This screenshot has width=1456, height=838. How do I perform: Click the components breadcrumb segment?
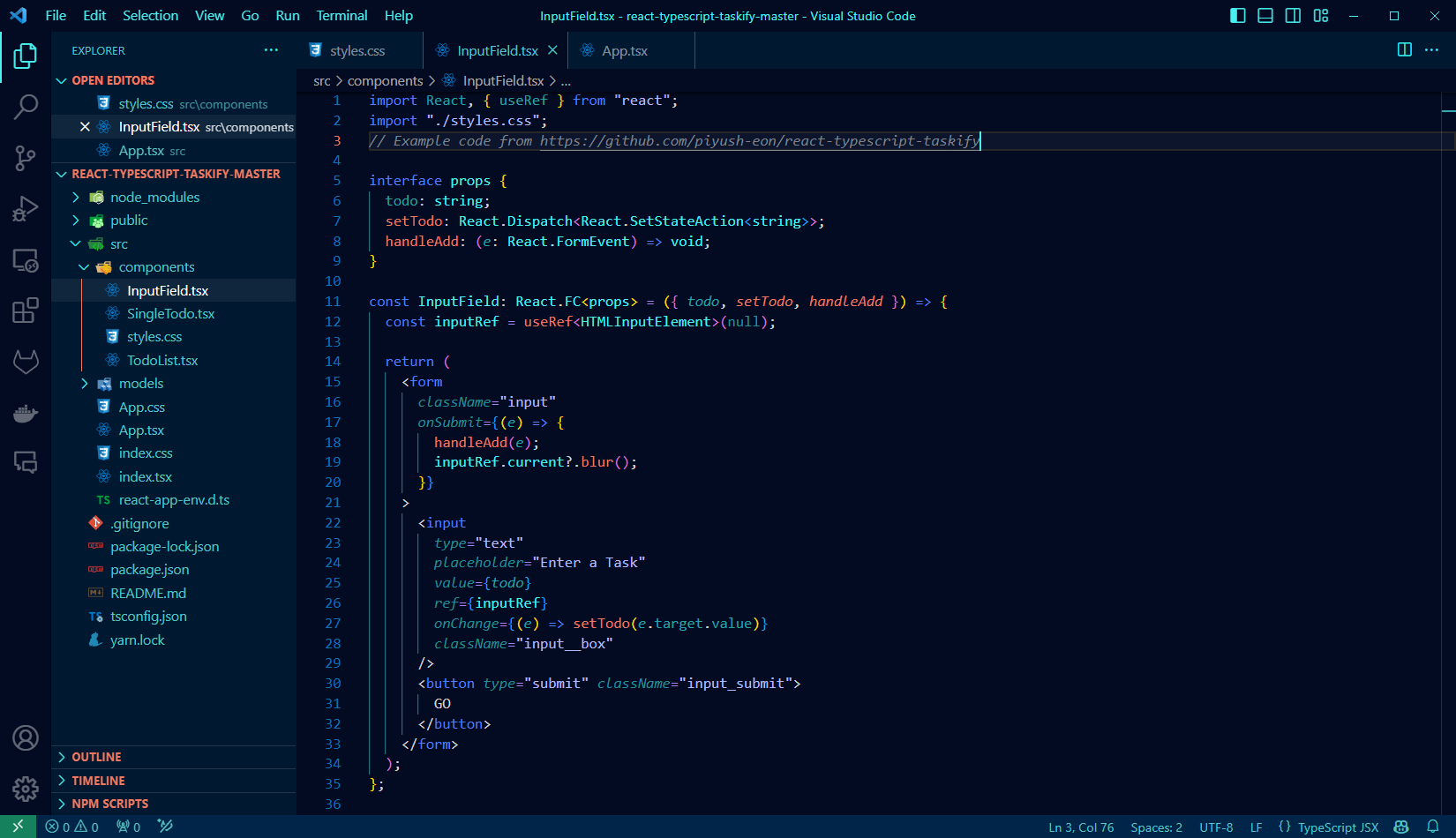coord(385,81)
